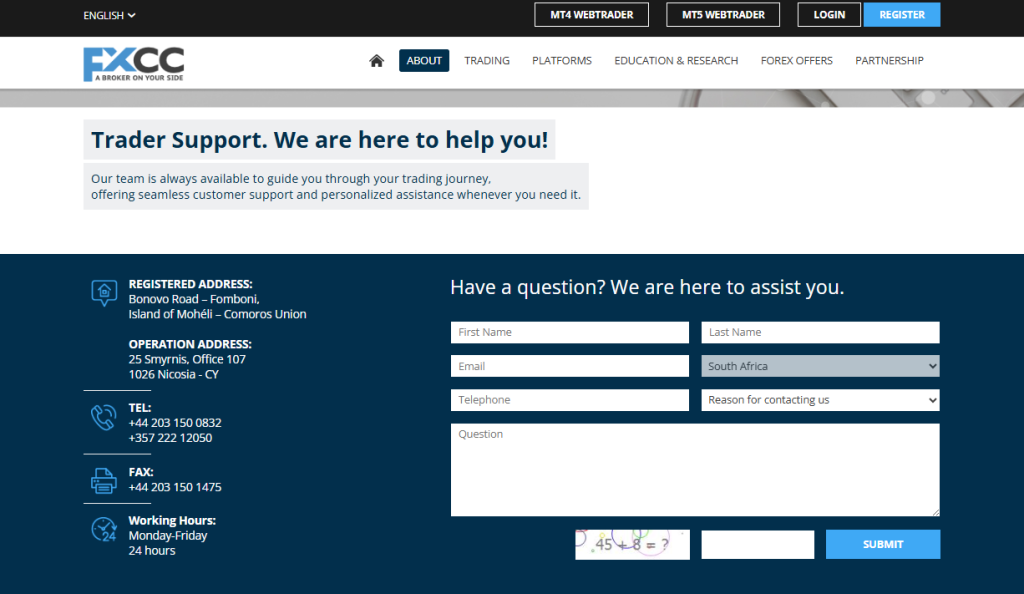
Task: Open the PARTNERSHIP page
Action: [889, 60]
